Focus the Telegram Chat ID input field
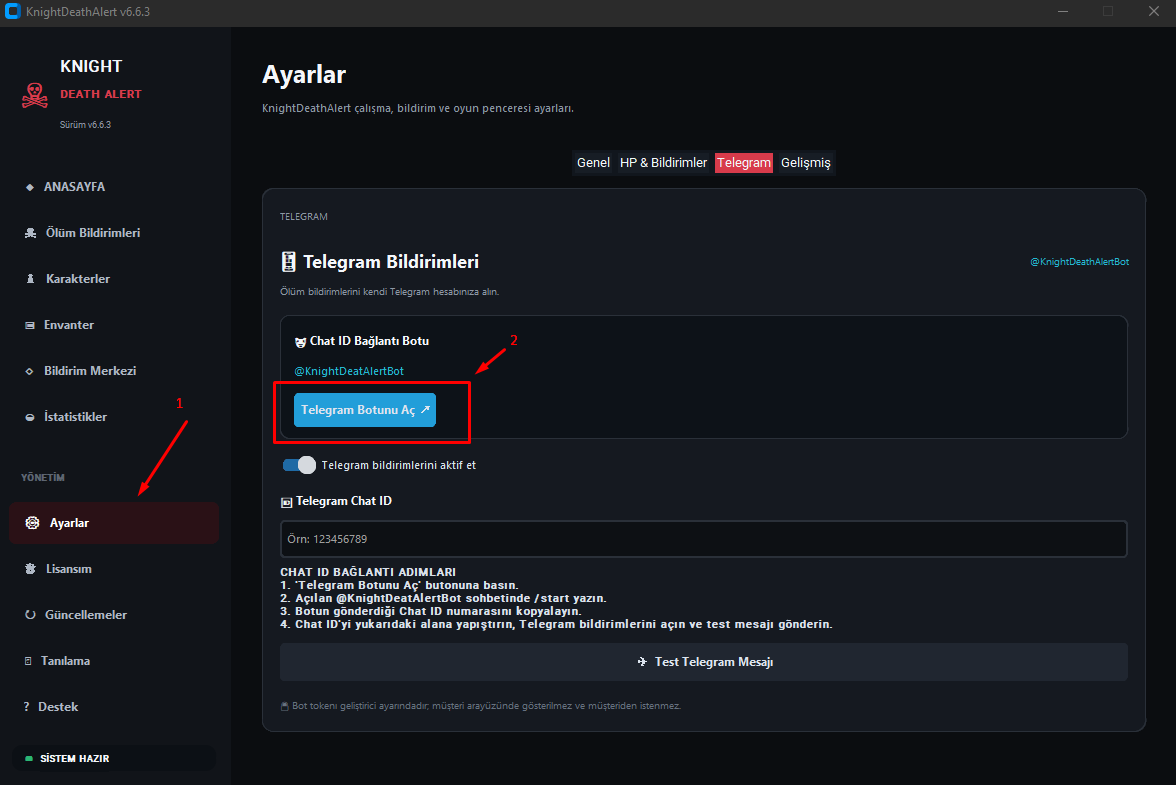The image size is (1176, 785). [x=704, y=539]
